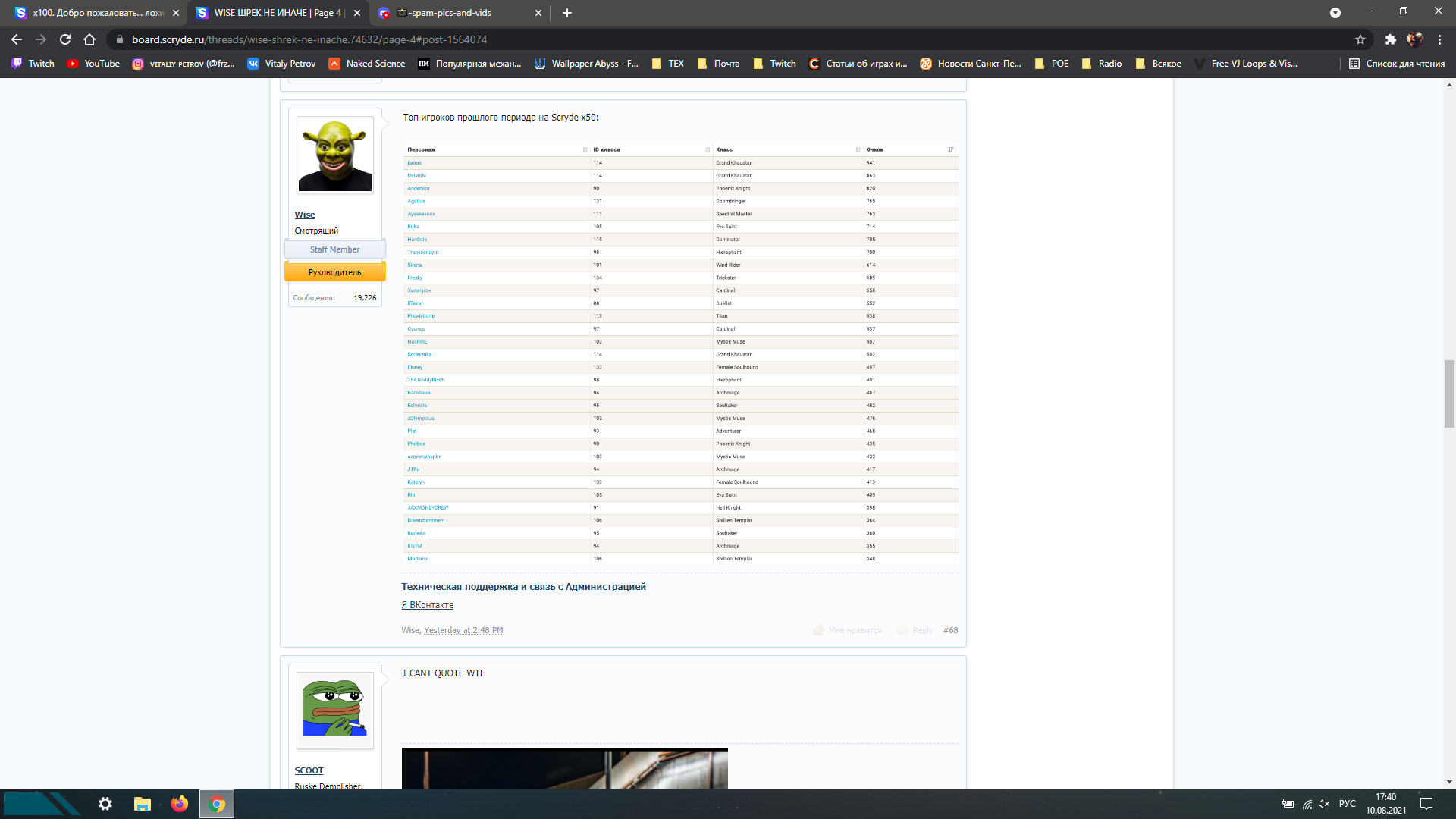Image resolution: width=1456 pixels, height=819 pixels.
Task: Open the Chrome extensions puzzle icon
Action: click(x=1390, y=39)
